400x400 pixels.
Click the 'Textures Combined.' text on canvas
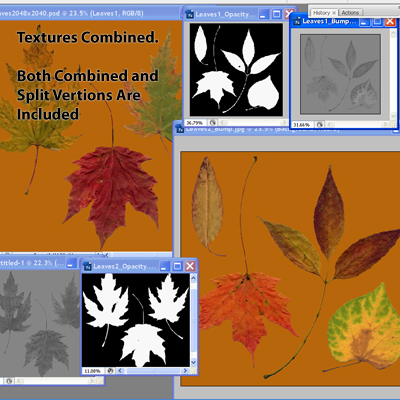[x=87, y=37]
